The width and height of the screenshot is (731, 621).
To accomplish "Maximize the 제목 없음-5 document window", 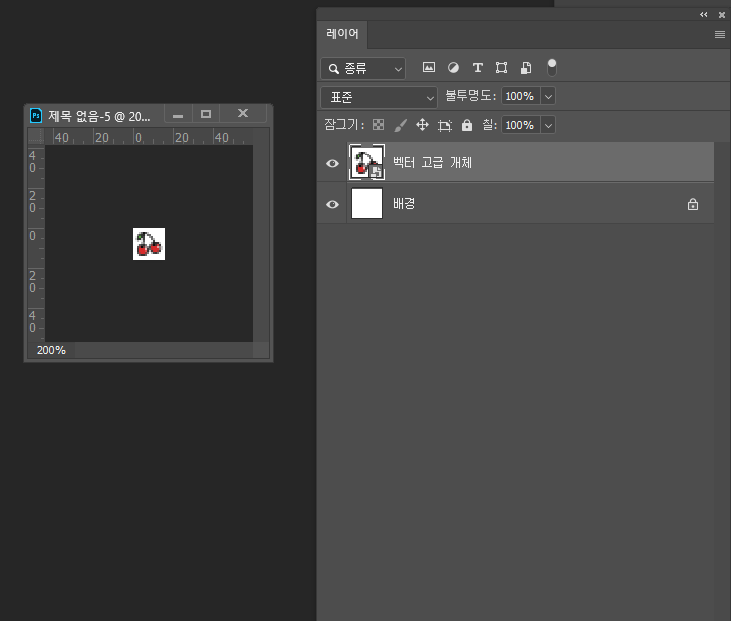I will tap(206, 114).
